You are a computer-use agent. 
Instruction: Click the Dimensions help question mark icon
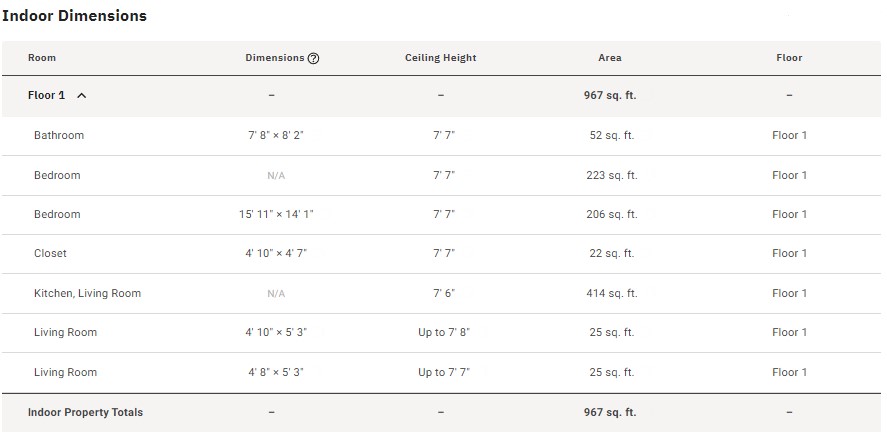tap(314, 58)
